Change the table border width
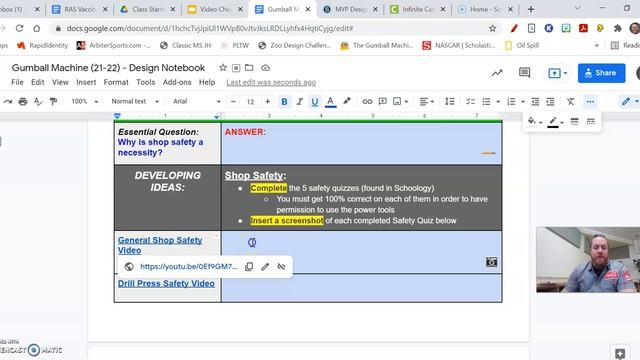The height and width of the screenshot is (360, 640). pyautogui.click(x=574, y=121)
